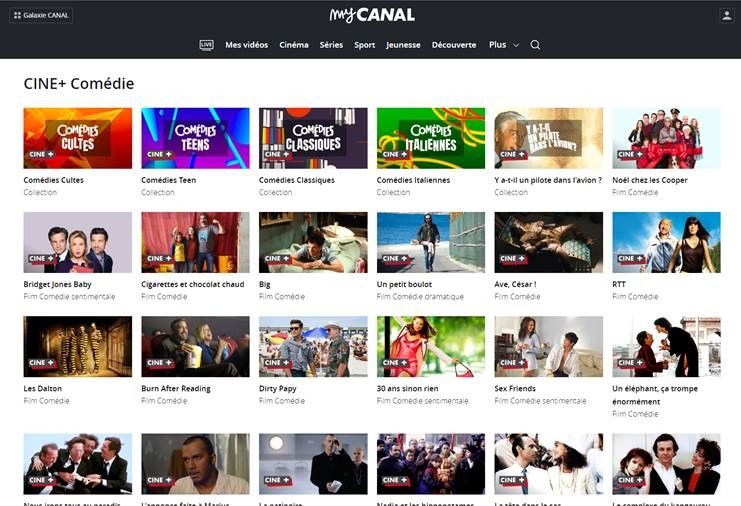The image size is (741, 506).
Task: Select the Séries menu item
Action: 331,45
